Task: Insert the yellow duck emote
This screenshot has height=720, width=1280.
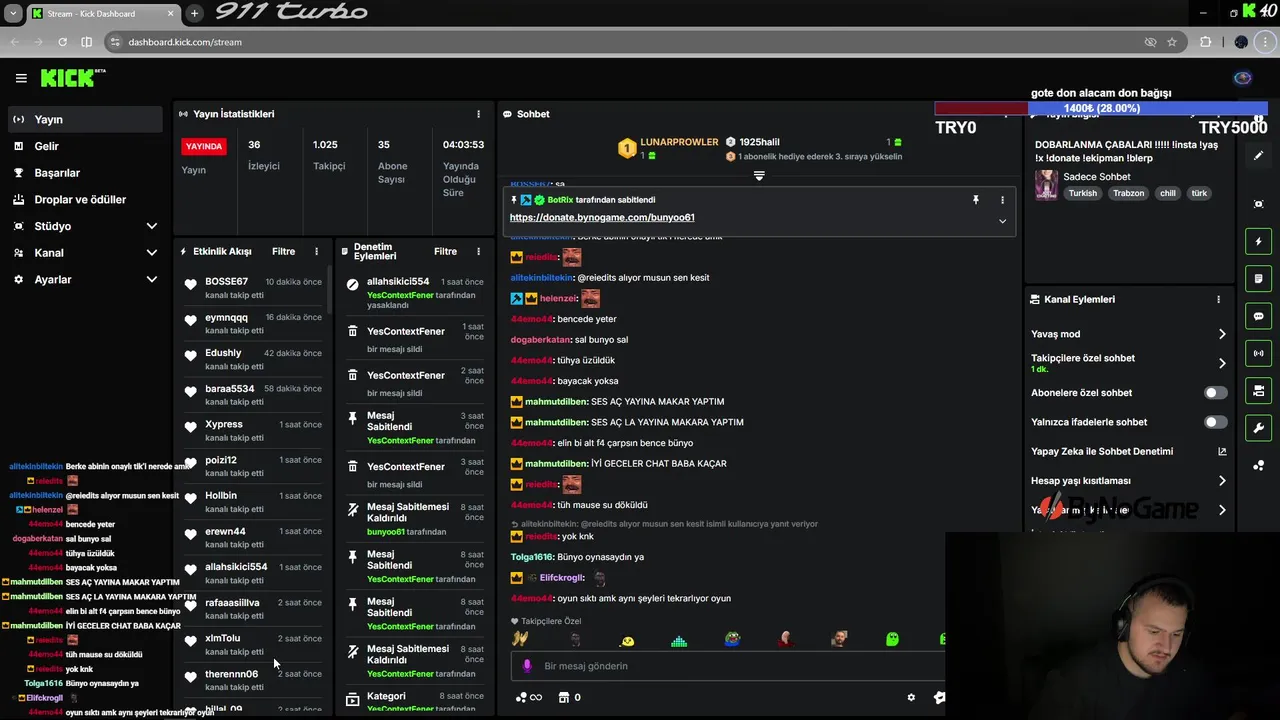Action: 627,640
